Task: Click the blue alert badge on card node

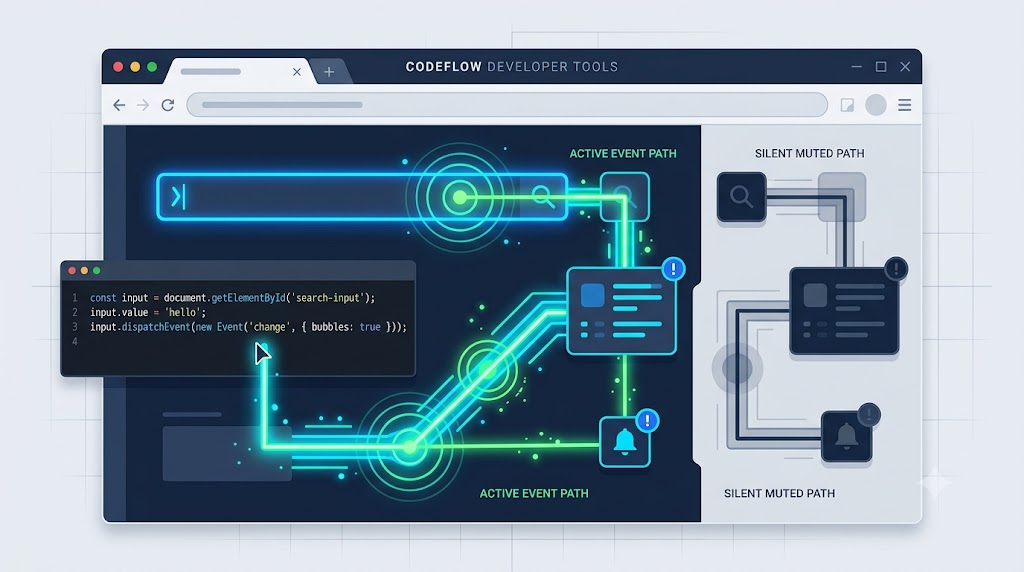Action: pyautogui.click(x=673, y=268)
